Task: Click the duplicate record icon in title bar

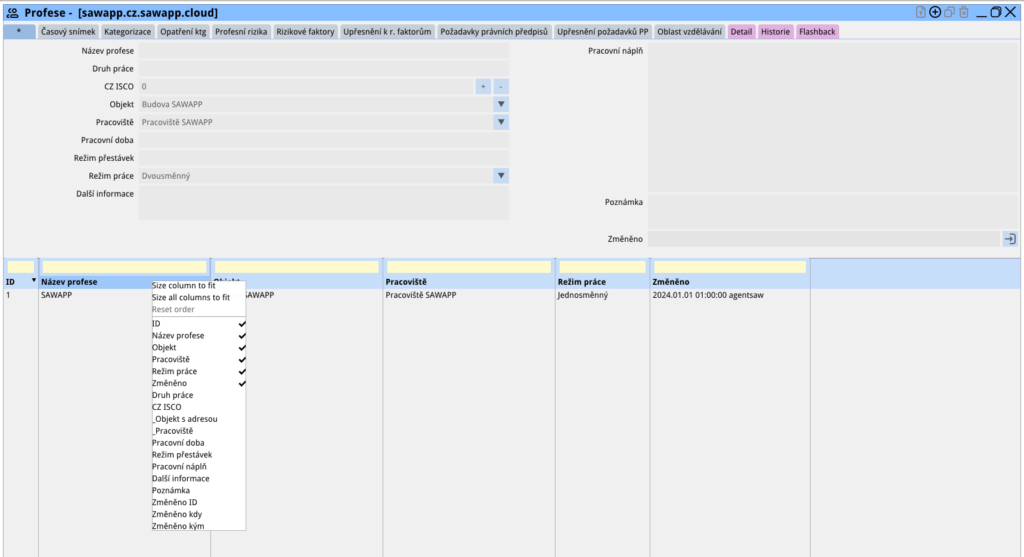Action: pyautogui.click(x=949, y=12)
